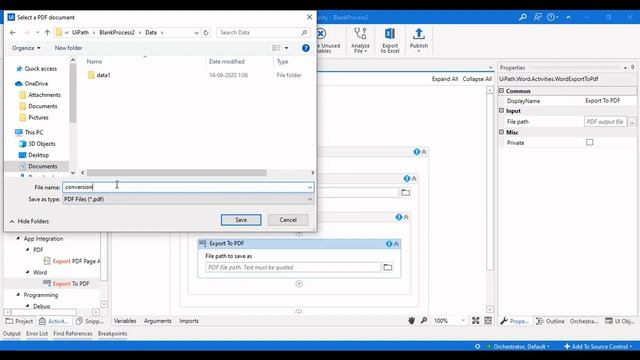The height and width of the screenshot is (360, 640).
Task: Open the view options dropdown arrow
Action: pyautogui.click(x=286, y=48)
